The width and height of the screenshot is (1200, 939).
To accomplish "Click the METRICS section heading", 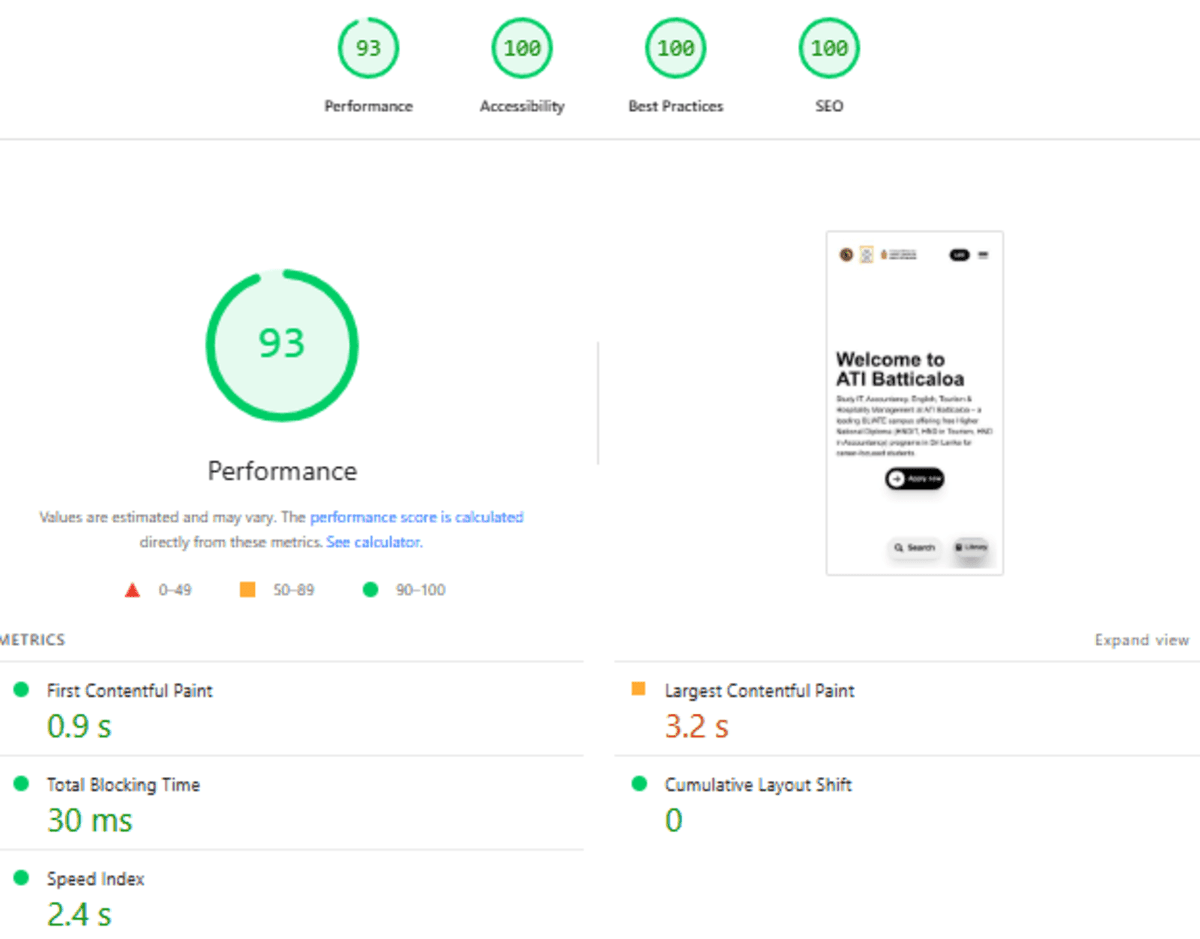I will click(x=32, y=640).
